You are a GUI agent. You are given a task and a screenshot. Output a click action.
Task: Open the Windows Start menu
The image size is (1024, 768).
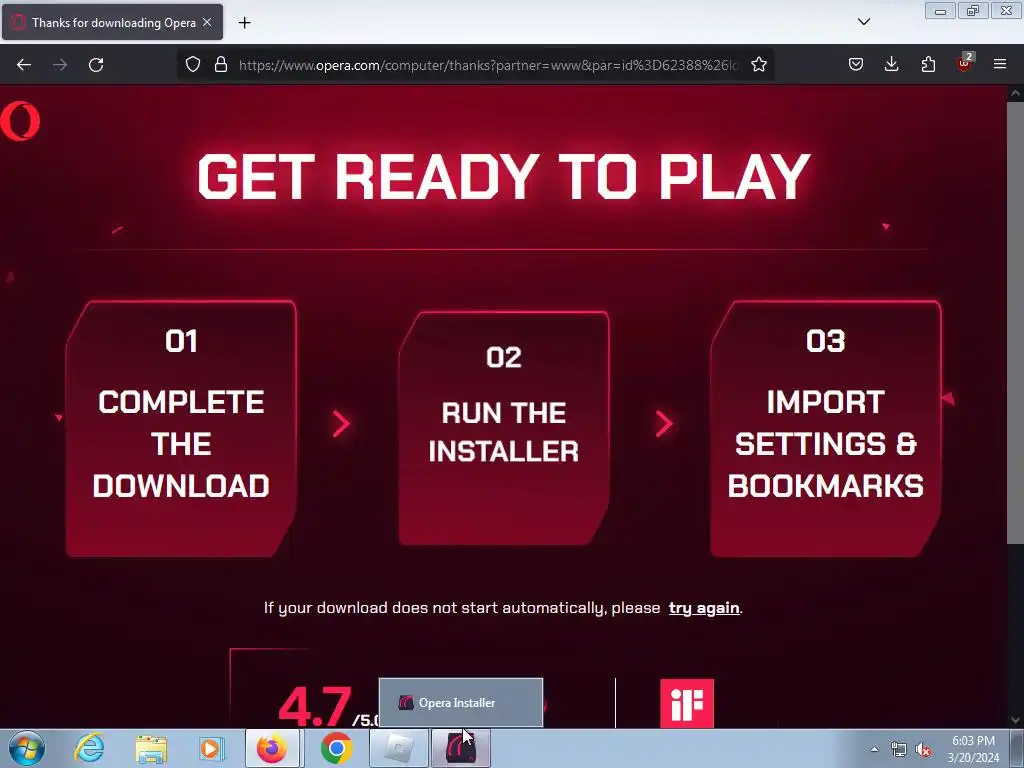coord(26,748)
